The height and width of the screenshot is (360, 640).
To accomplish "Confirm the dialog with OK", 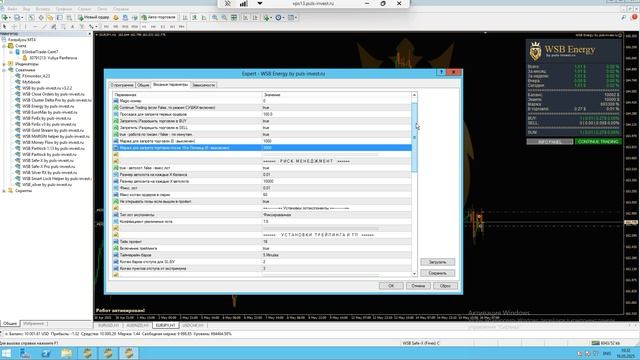I will pos(391,286).
